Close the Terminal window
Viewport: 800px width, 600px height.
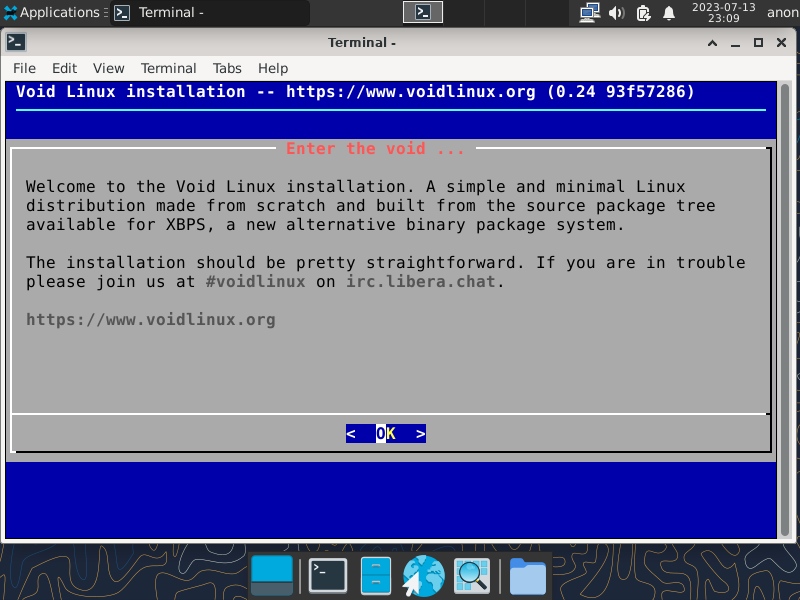click(781, 43)
